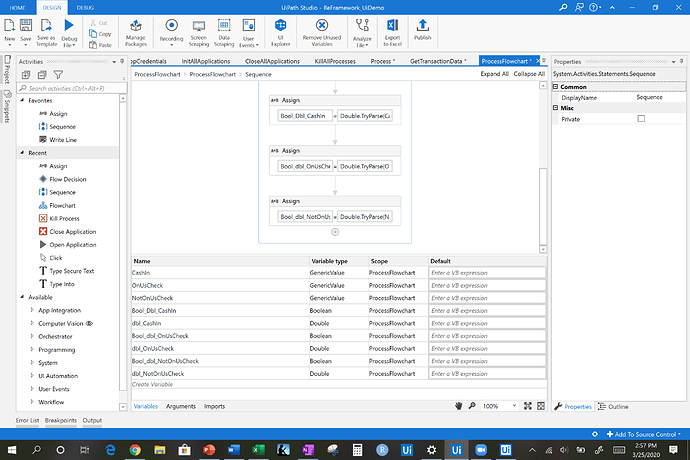Image resolution: width=690 pixels, height=460 pixels.
Task: Switch to the DEBUG ribbon tab
Action: pos(85,7)
